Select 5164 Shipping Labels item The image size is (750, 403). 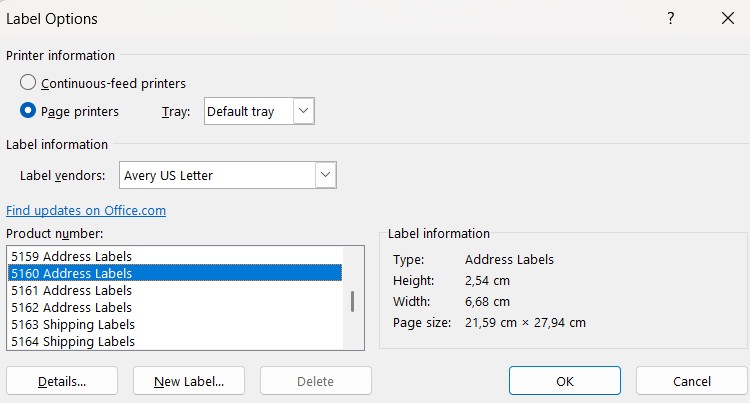[x=73, y=341]
